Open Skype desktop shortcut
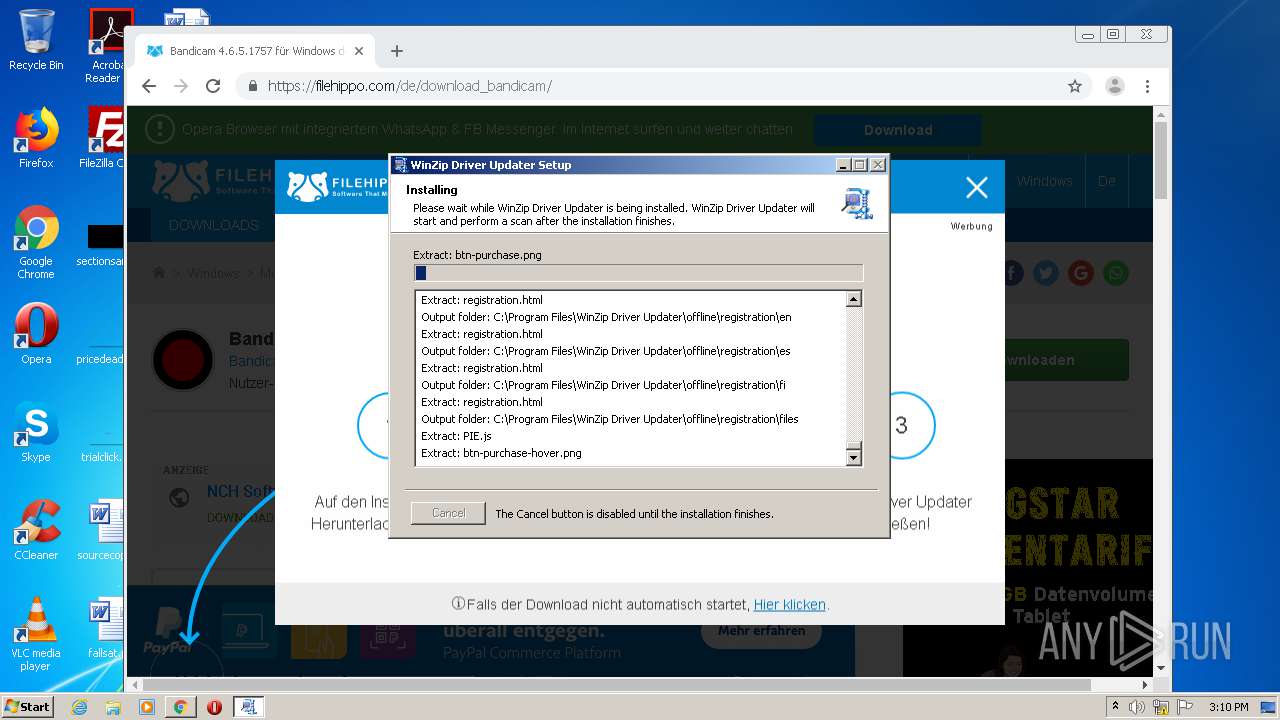The image size is (1280, 720). pos(36,433)
